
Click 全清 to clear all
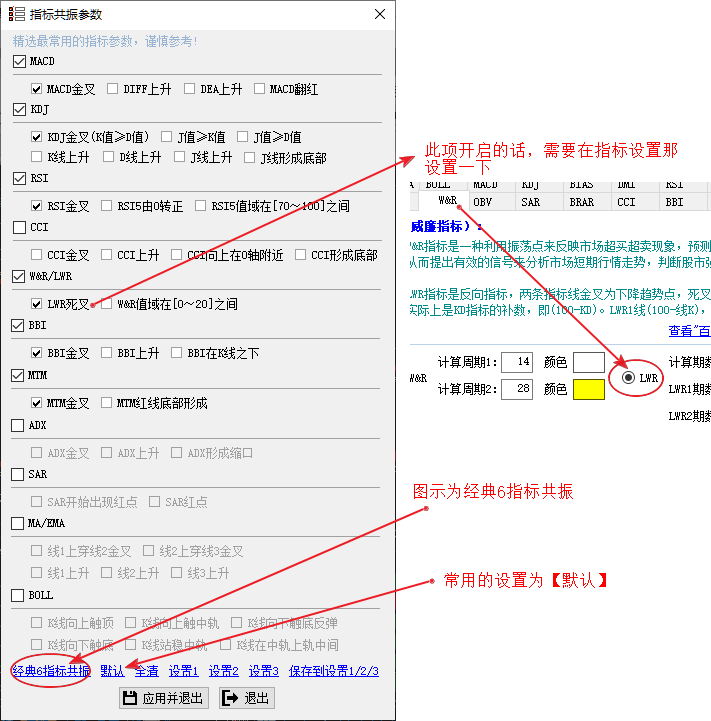click(x=146, y=671)
